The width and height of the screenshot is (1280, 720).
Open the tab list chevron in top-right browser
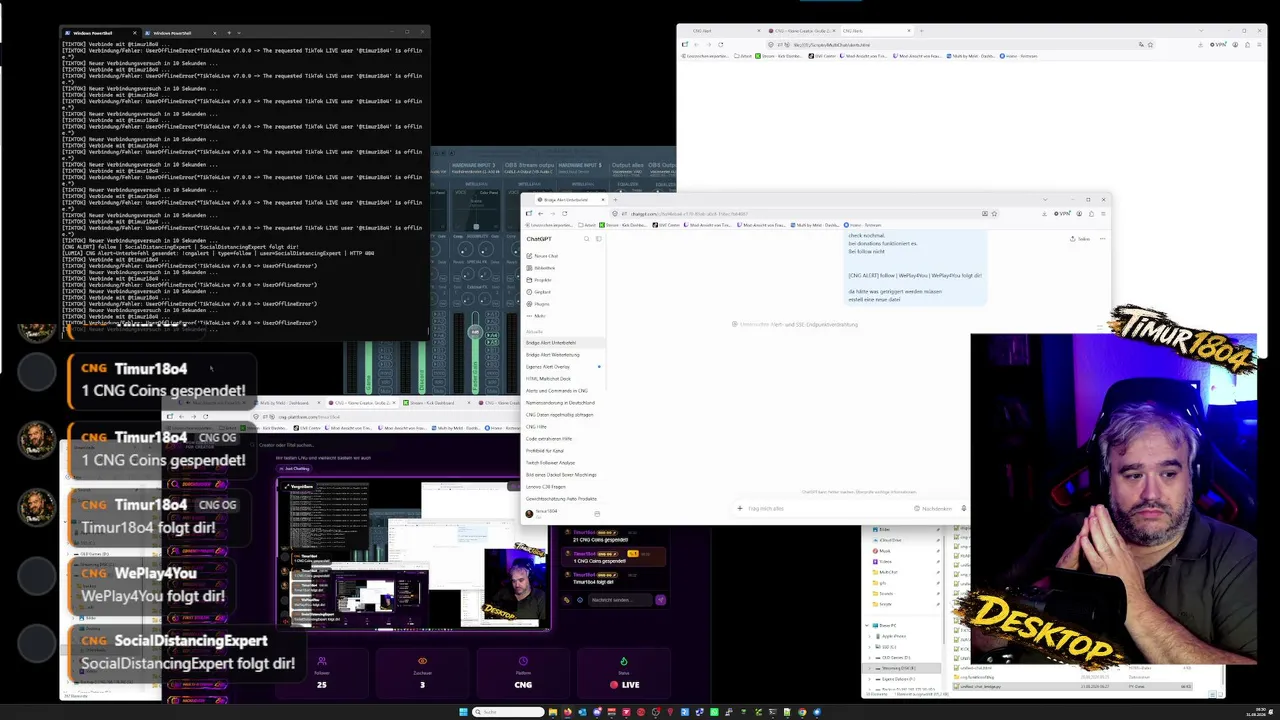click(x=1201, y=31)
